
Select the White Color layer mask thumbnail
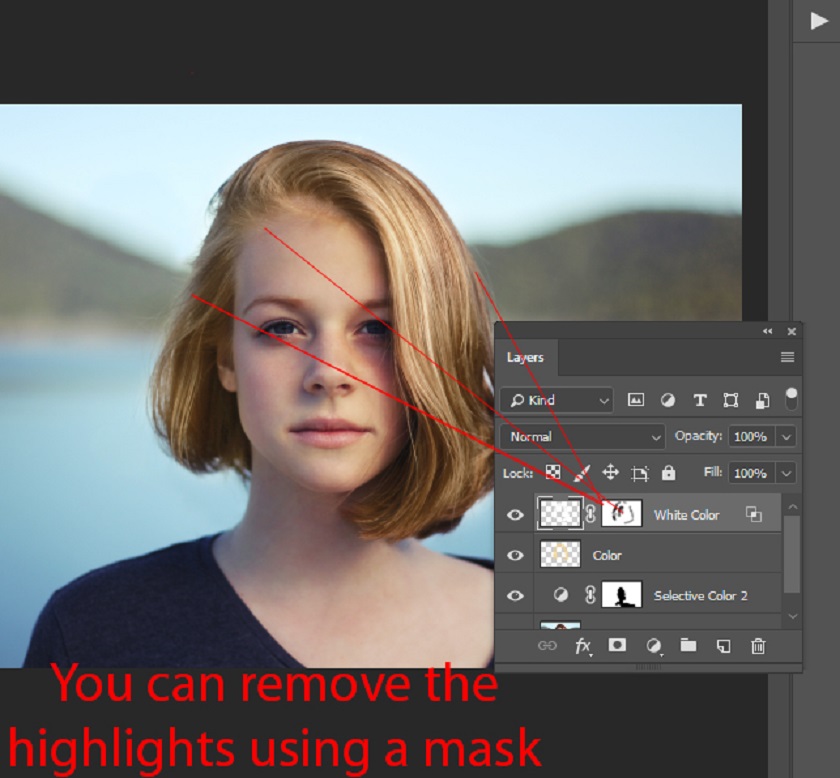tap(621, 514)
